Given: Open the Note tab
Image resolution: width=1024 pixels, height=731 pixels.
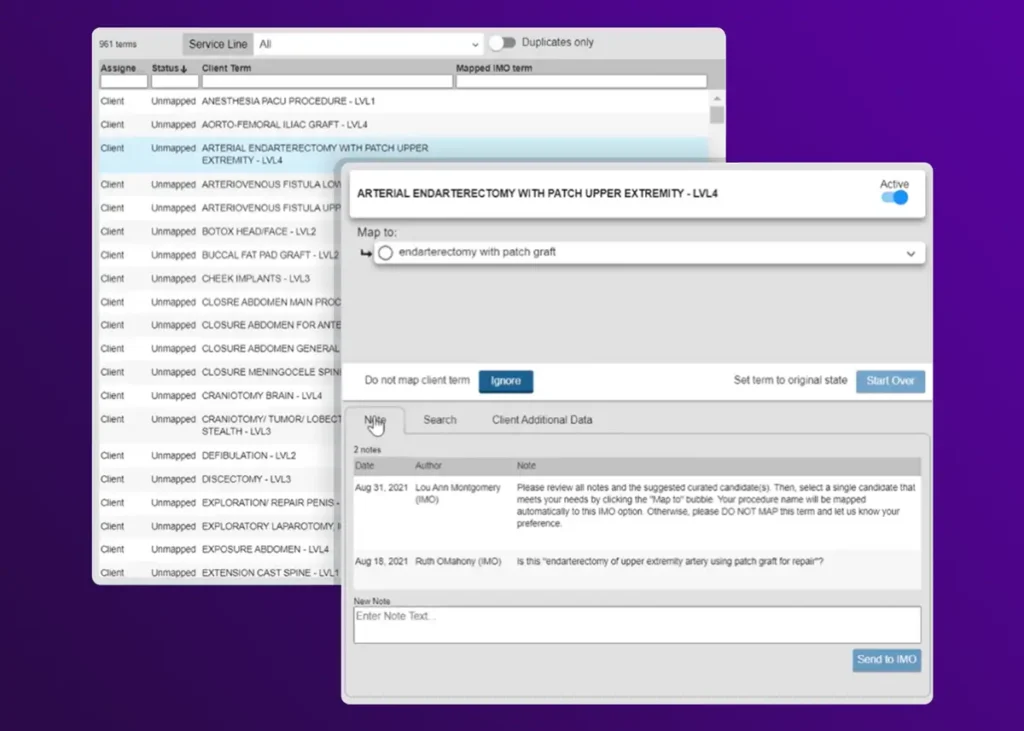Looking at the screenshot, I should 375,420.
